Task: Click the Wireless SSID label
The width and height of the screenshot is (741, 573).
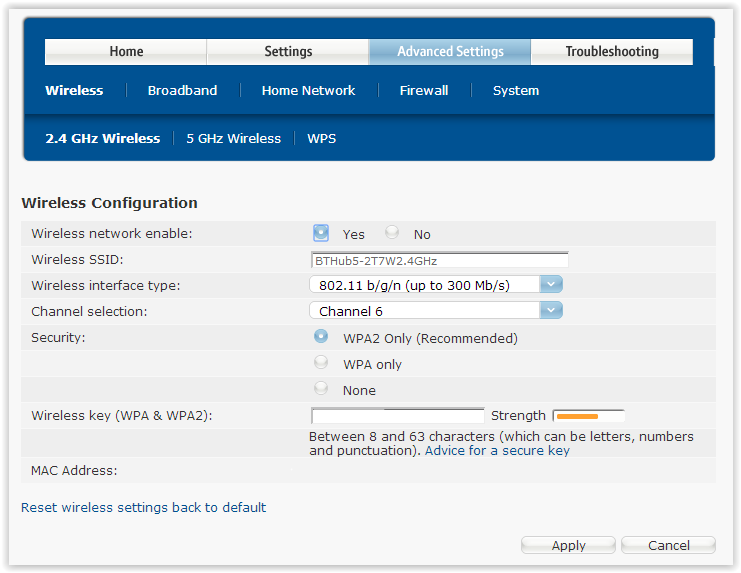Action: click(x=77, y=259)
